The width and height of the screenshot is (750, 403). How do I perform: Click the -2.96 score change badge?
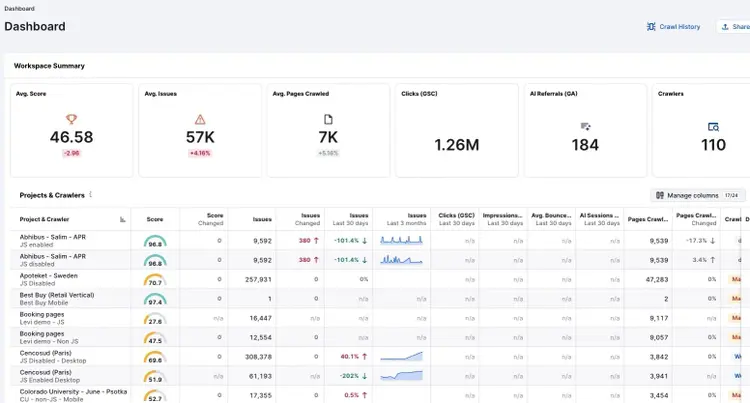tap(71, 153)
